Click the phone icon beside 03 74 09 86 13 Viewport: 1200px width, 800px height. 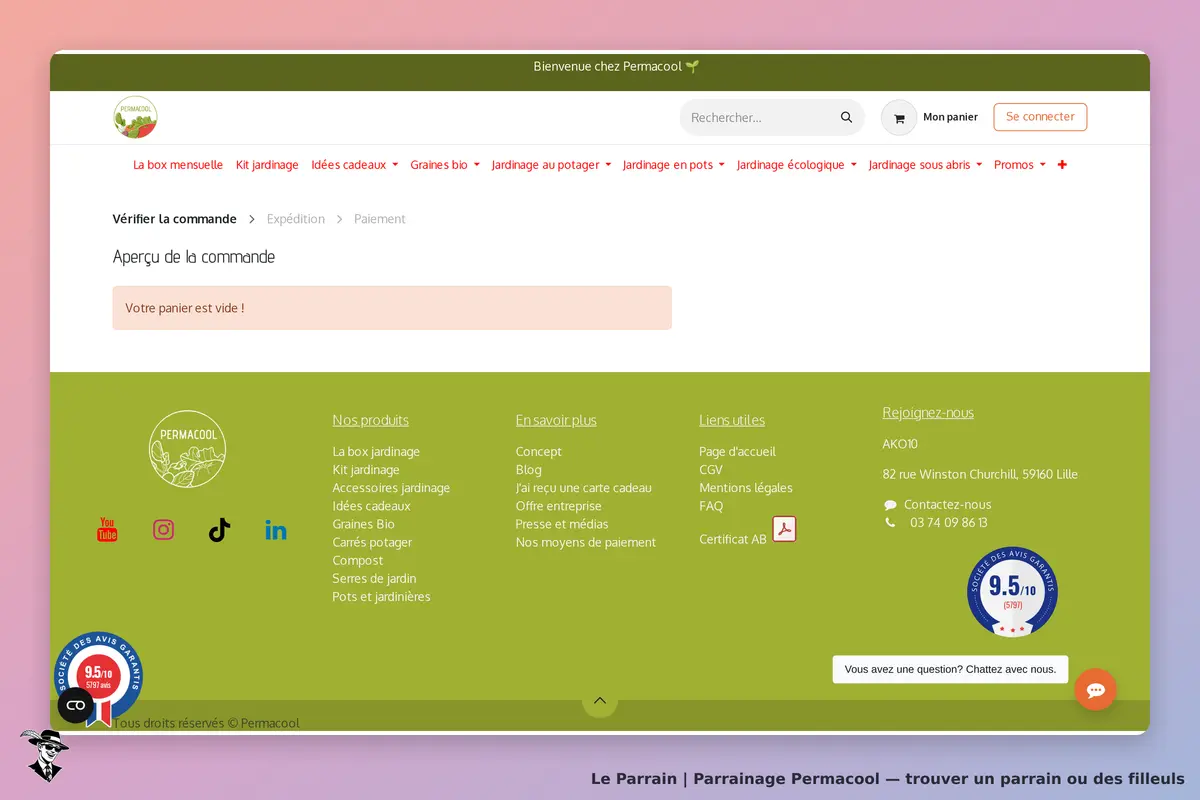890,522
